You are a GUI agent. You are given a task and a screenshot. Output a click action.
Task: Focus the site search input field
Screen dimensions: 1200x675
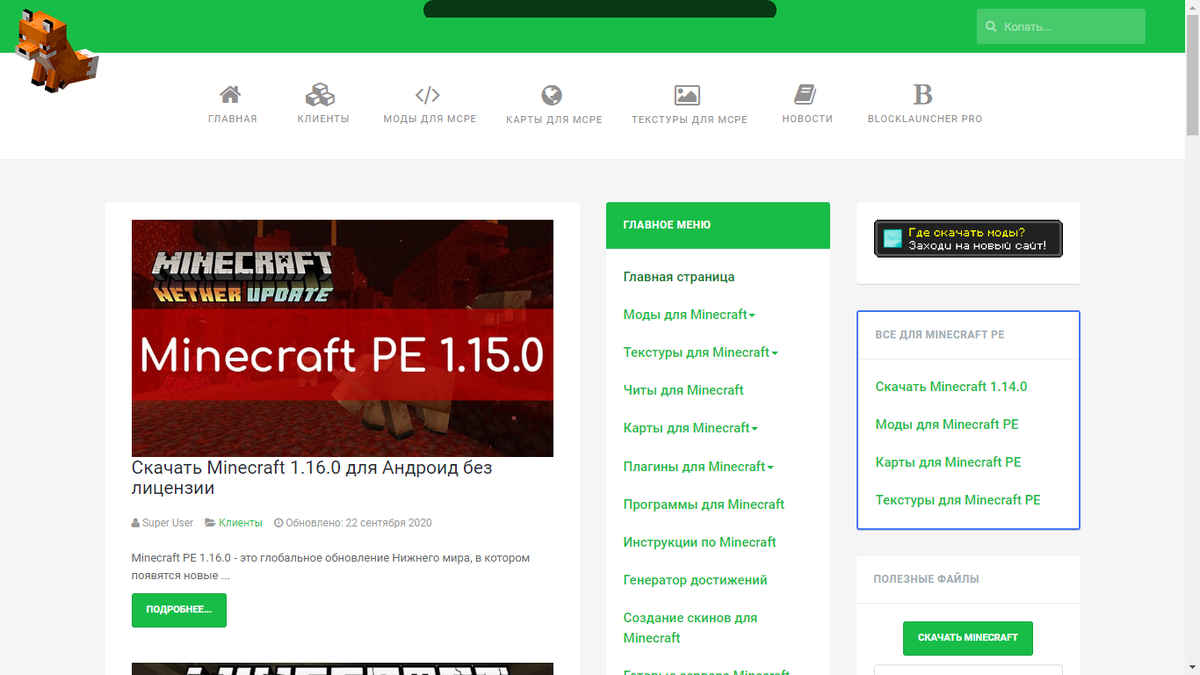[x=1061, y=27]
